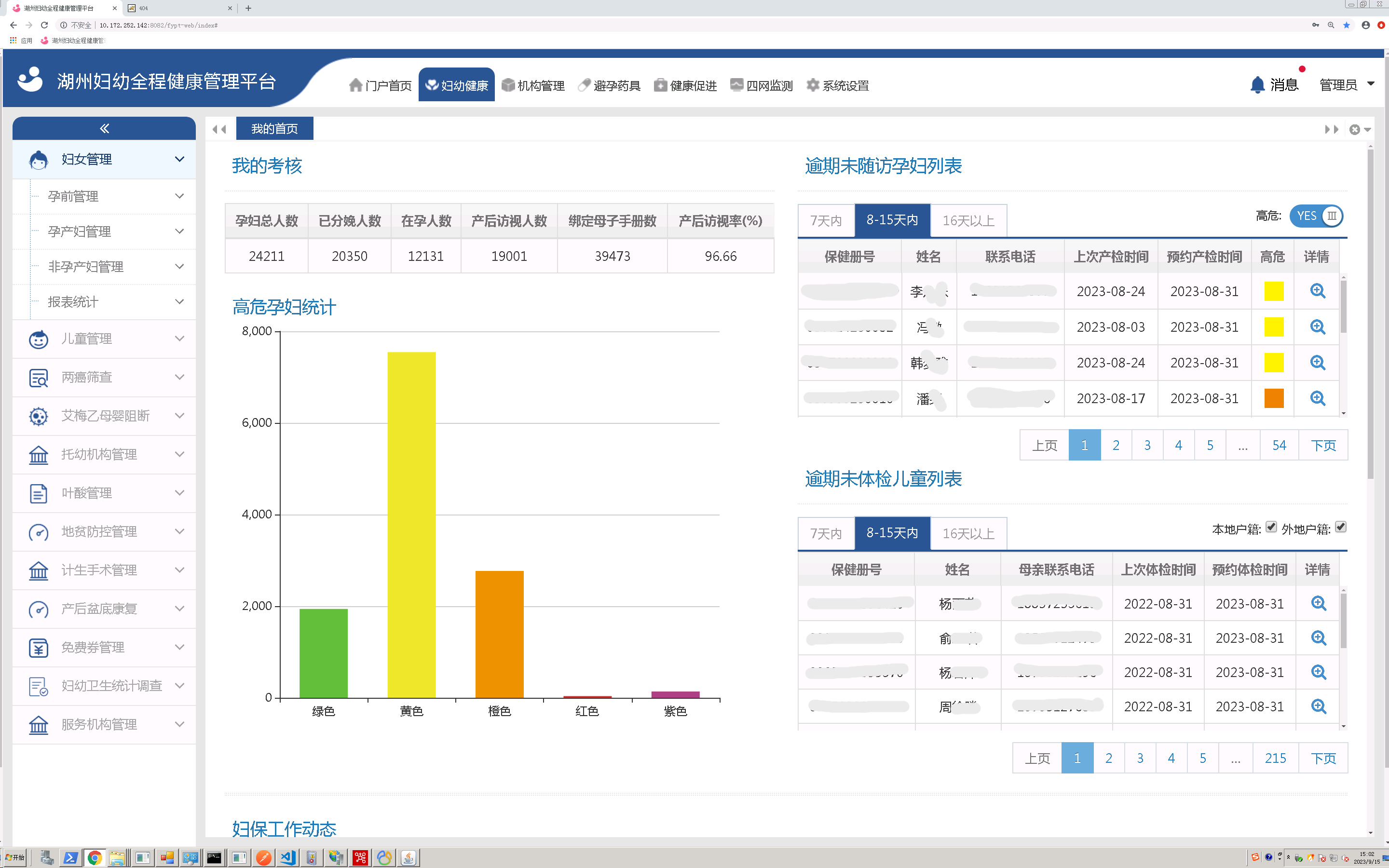This screenshot has height=868, width=1389.
Task: Open the command prompt taskbar icon
Action: click(214, 858)
